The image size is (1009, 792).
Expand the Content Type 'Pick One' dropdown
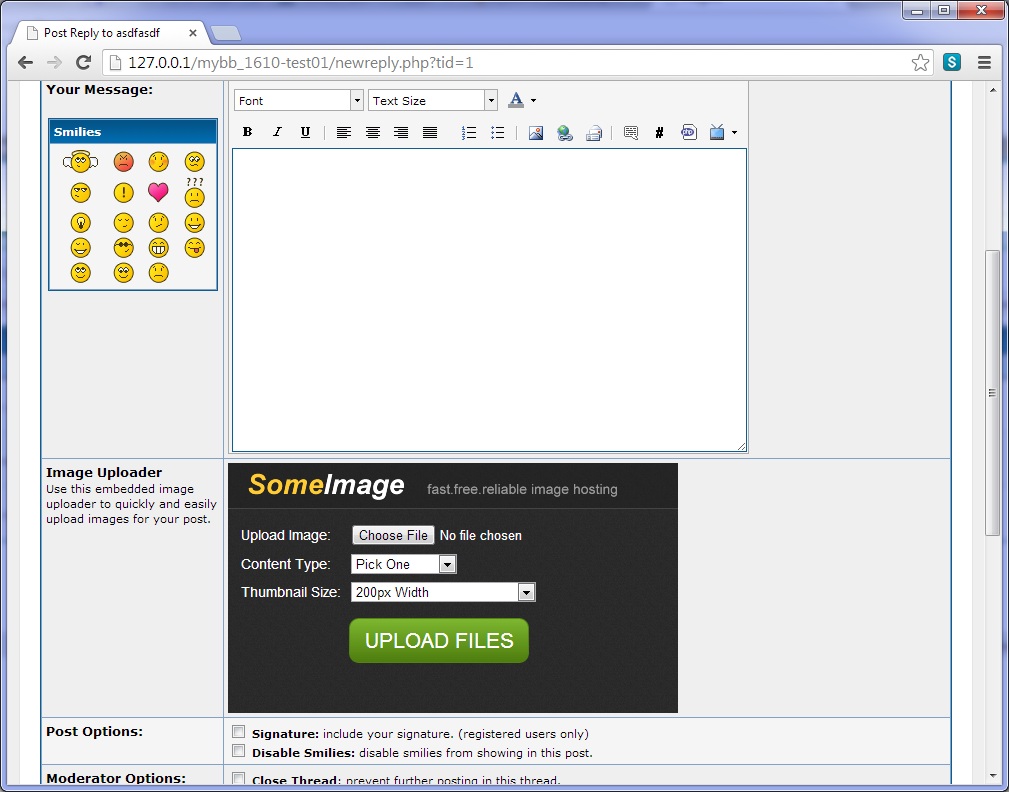tap(403, 564)
